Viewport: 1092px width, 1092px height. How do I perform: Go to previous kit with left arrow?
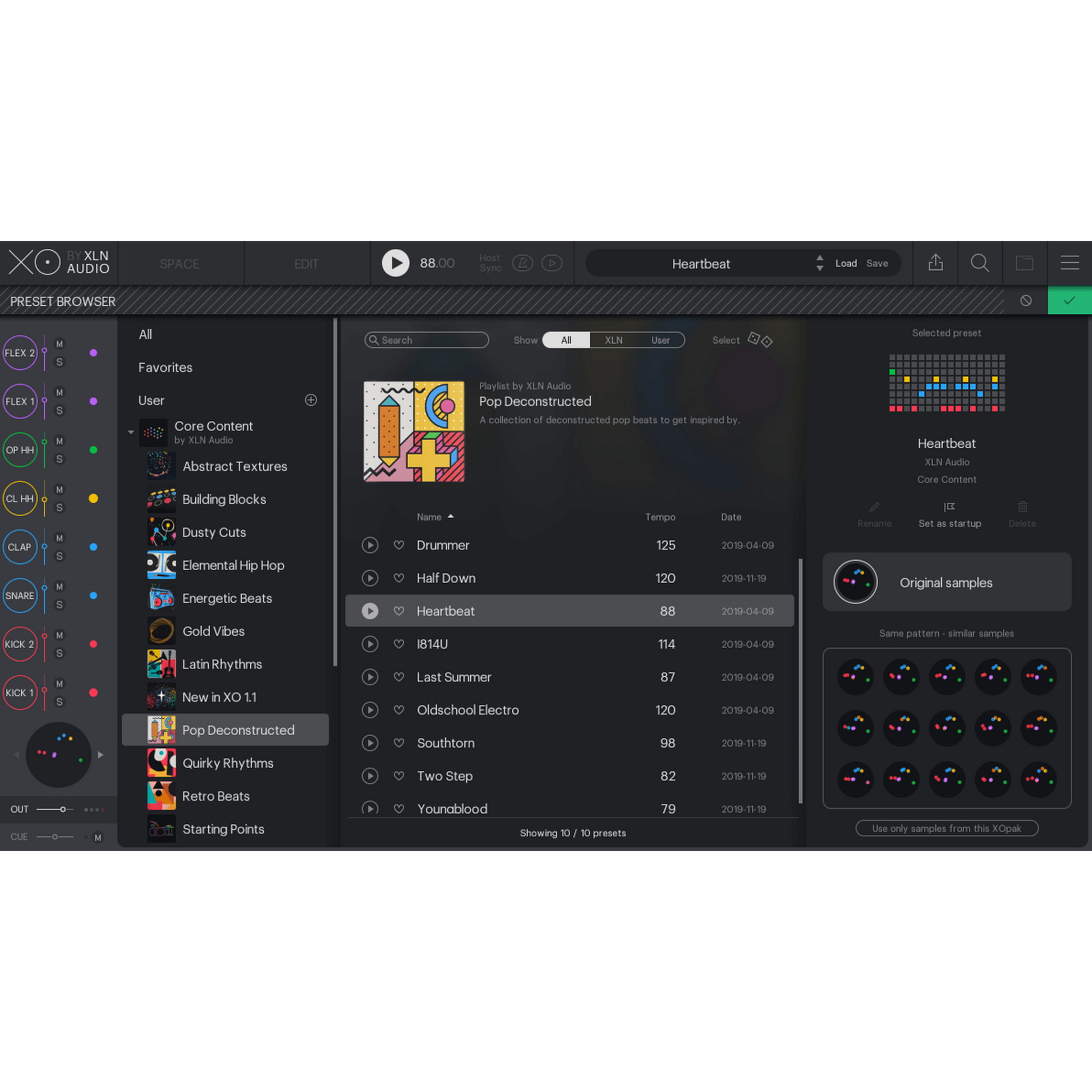click(x=16, y=755)
